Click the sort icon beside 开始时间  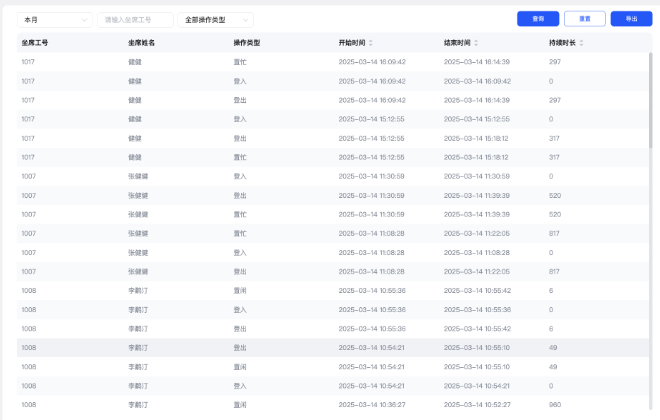[371, 43]
